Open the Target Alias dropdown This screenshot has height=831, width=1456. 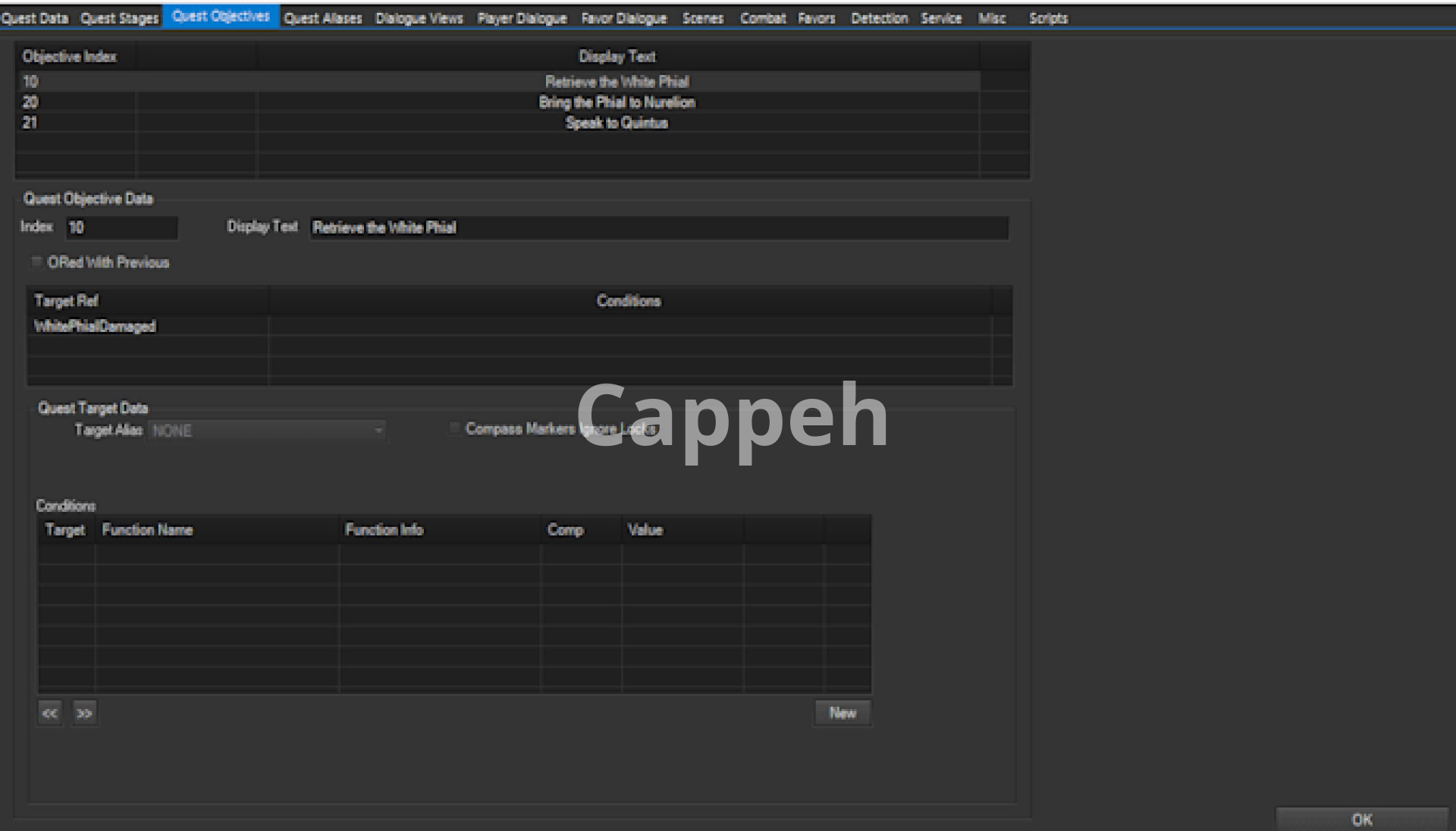(x=267, y=431)
